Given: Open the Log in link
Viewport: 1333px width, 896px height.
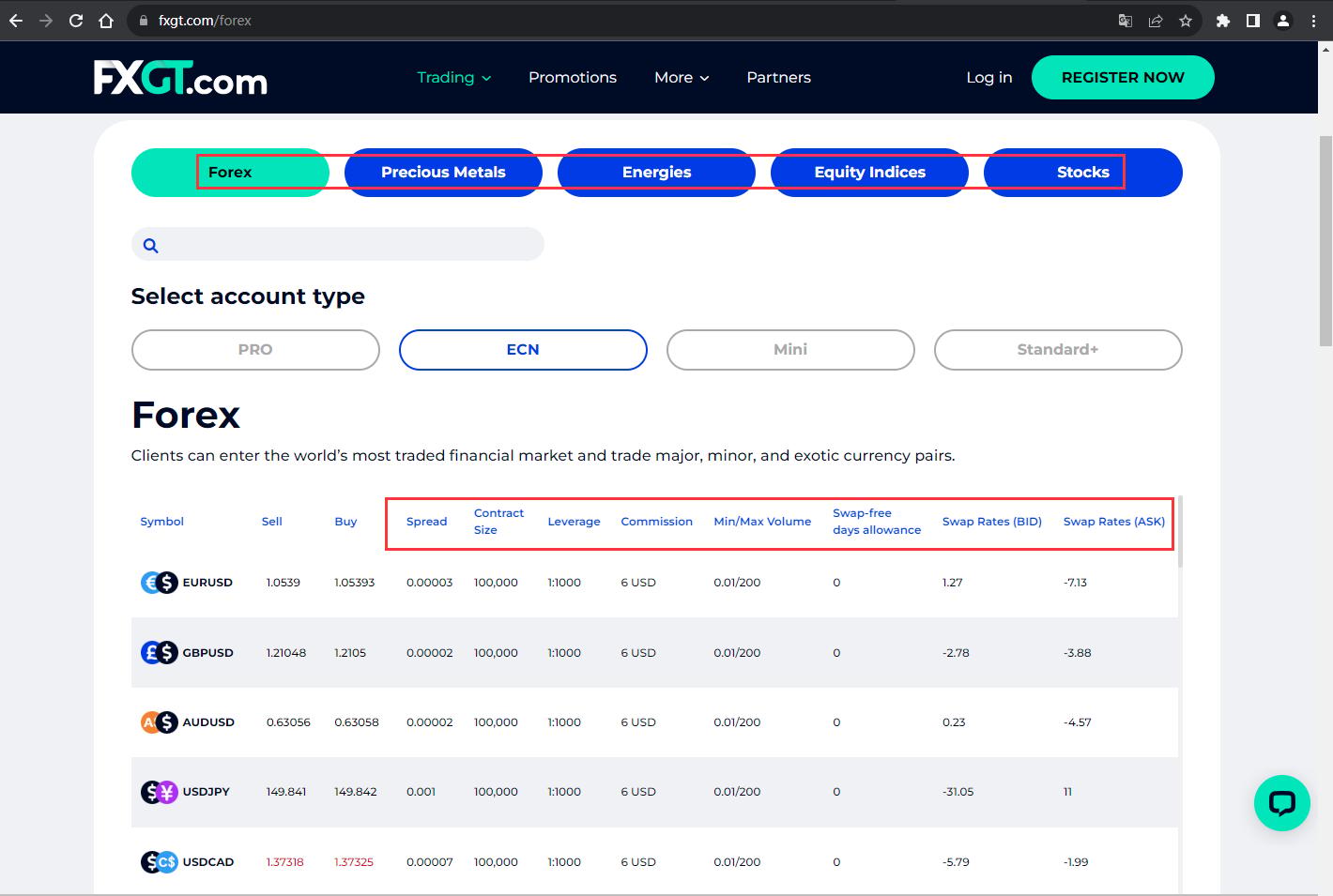Looking at the screenshot, I should tap(989, 78).
